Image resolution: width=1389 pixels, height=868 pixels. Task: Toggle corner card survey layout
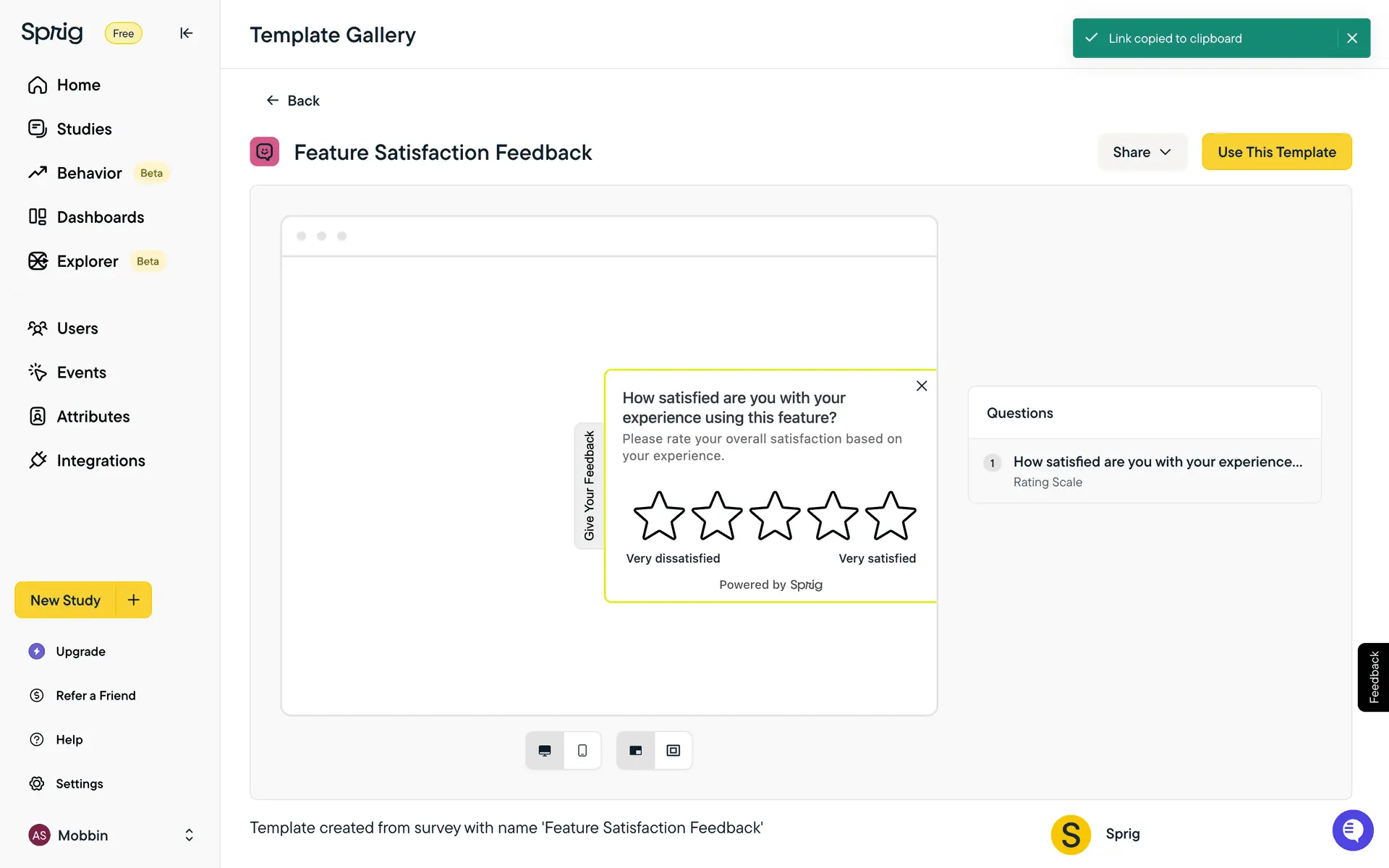[636, 751]
